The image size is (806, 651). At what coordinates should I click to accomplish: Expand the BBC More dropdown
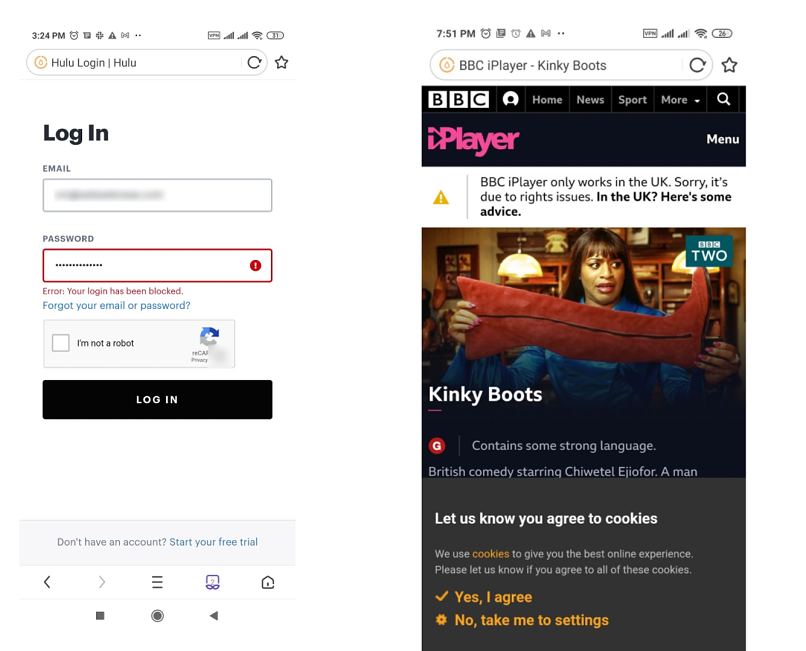point(680,100)
